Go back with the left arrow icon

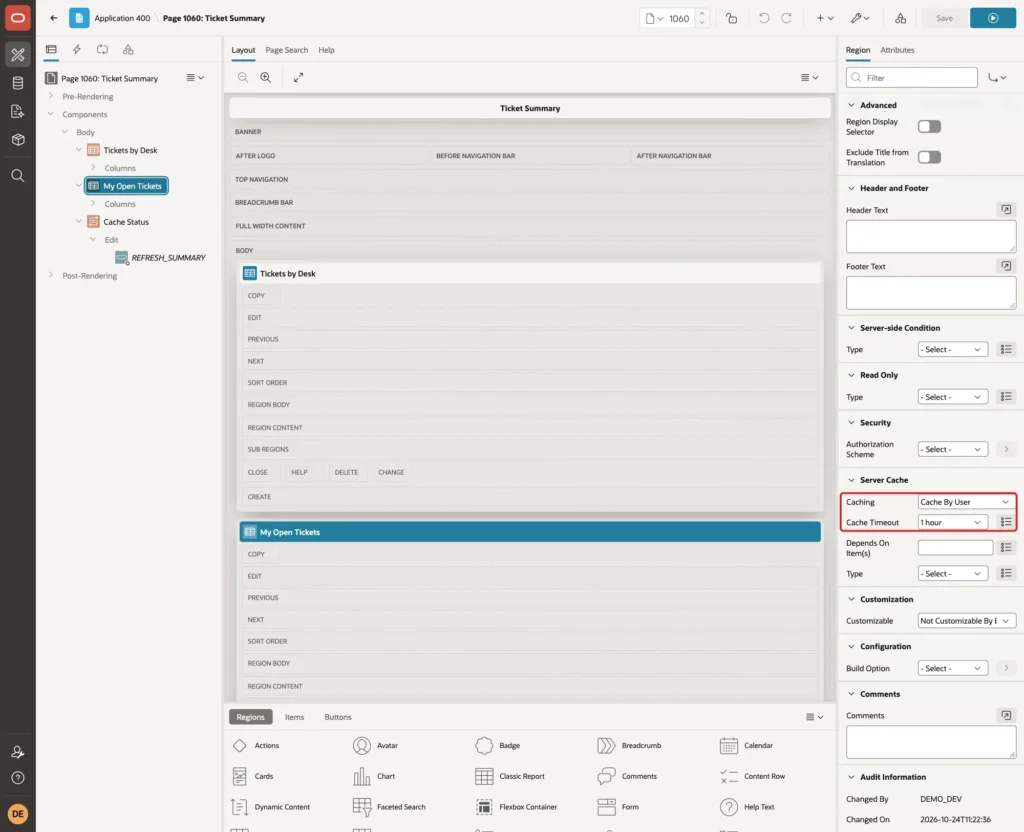pyautogui.click(x=54, y=18)
